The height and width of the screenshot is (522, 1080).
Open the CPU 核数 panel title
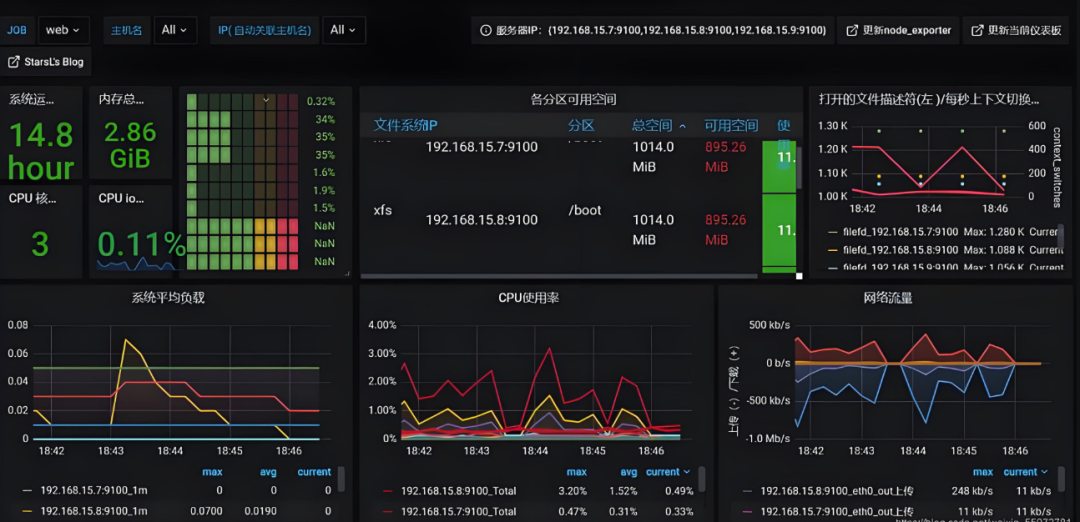point(32,198)
